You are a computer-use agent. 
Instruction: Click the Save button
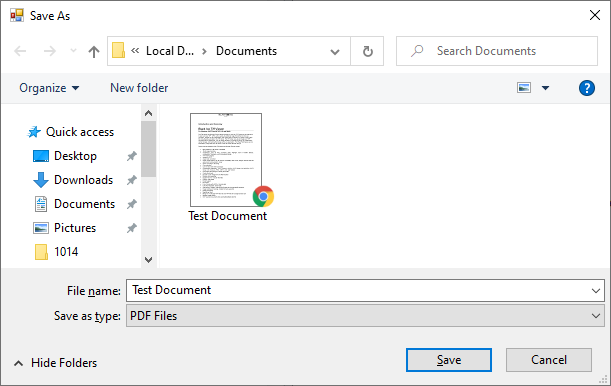[449, 360]
